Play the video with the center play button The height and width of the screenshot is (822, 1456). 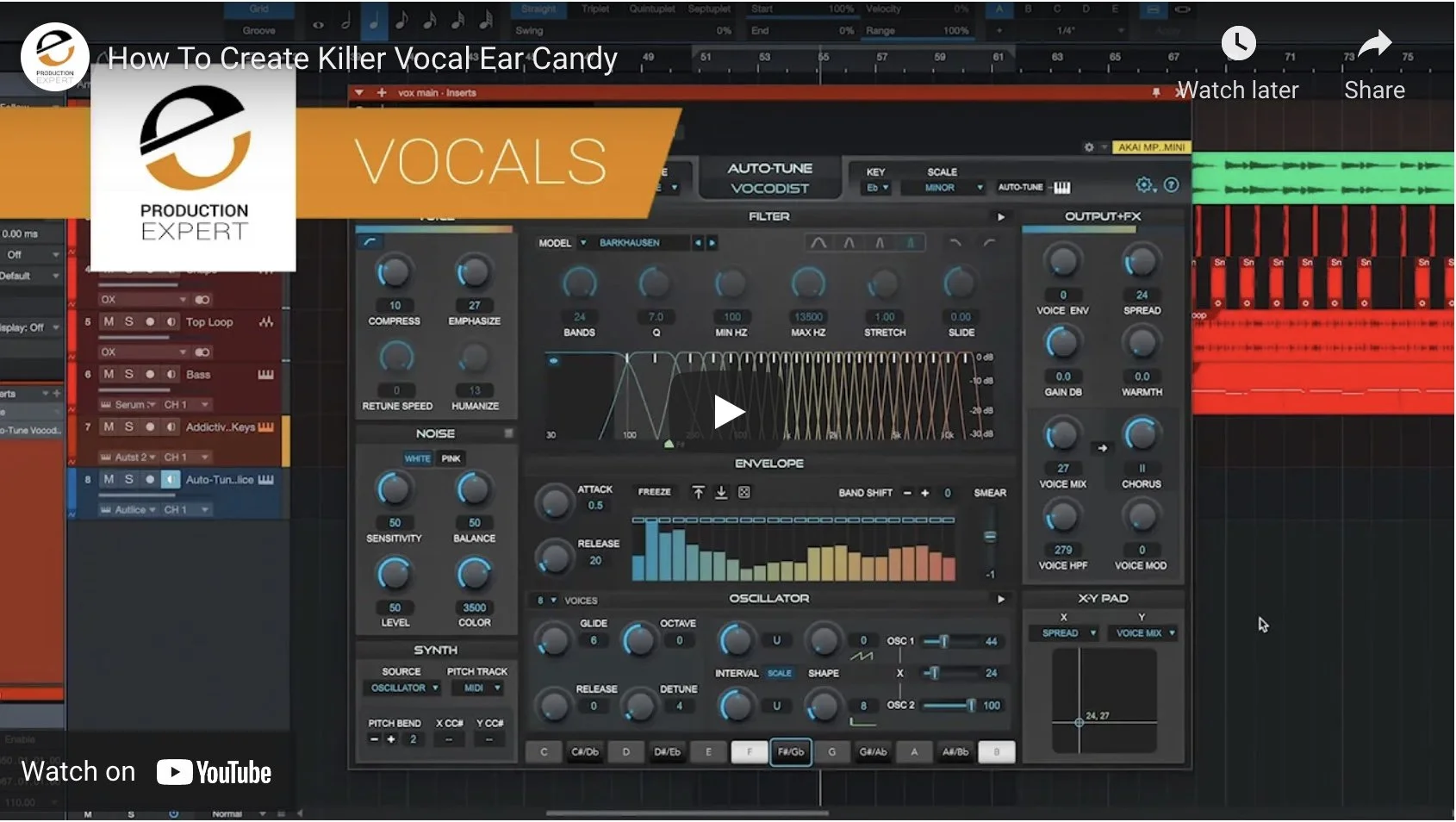click(x=728, y=412)
